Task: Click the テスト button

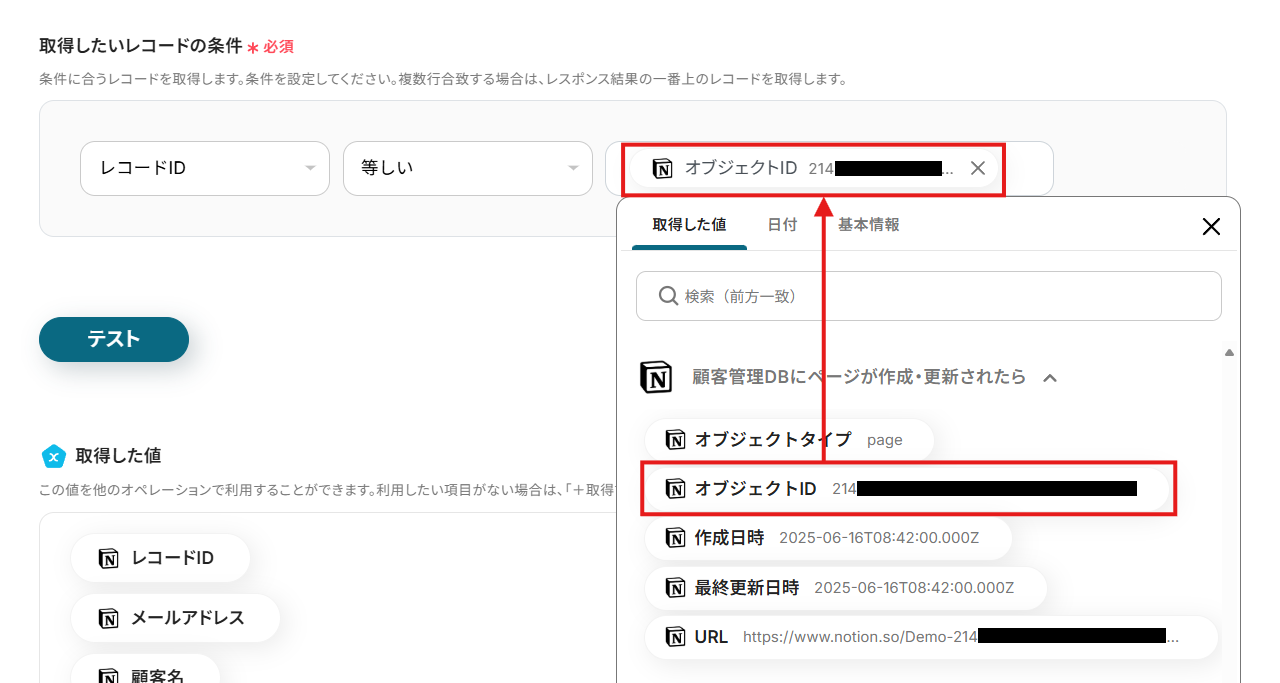Action: (114, 339)
